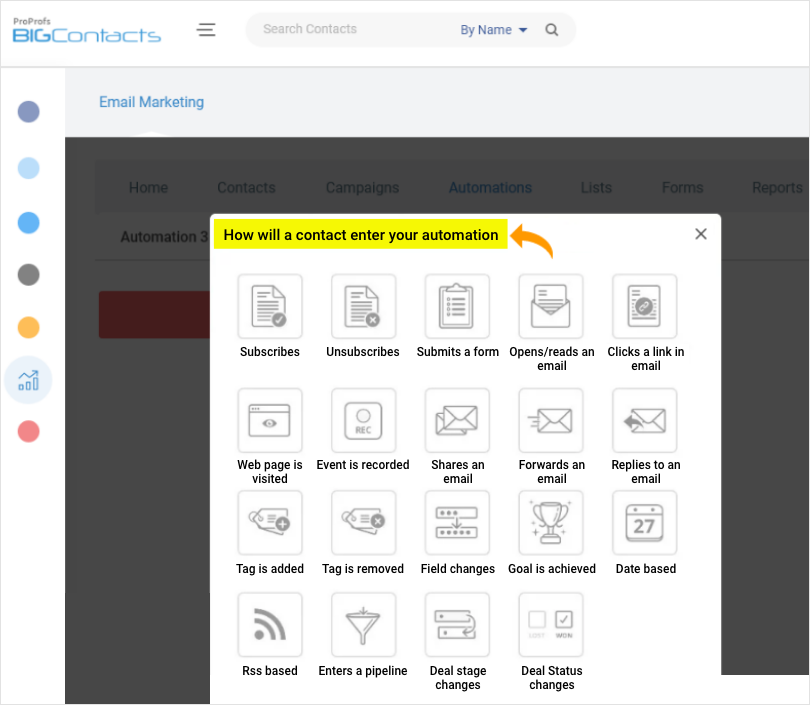Click the orange sidebar circle
This screenshot has height=705, width=810.
click(28, 327)
